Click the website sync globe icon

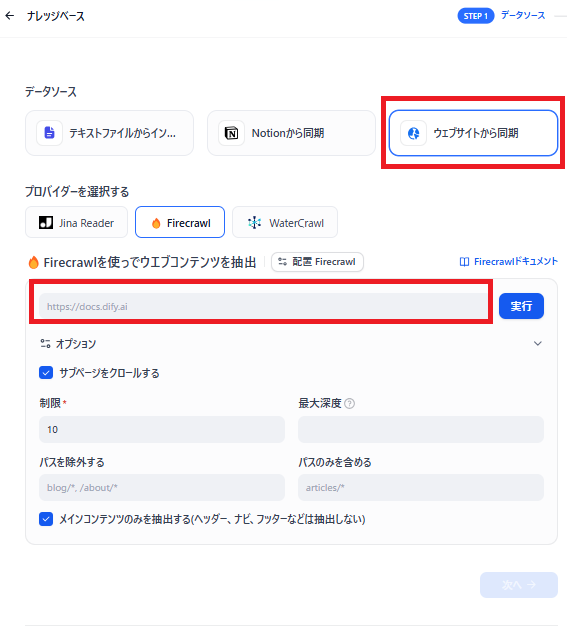click(x=413, y=133)
